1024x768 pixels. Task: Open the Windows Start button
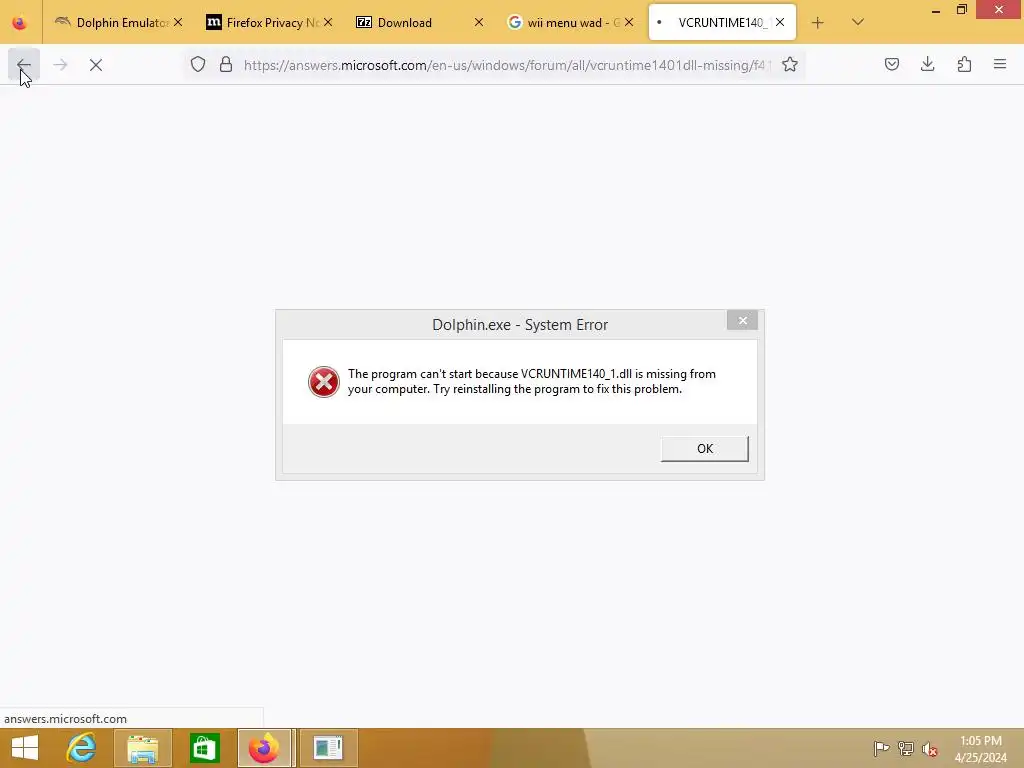point(25,748)
